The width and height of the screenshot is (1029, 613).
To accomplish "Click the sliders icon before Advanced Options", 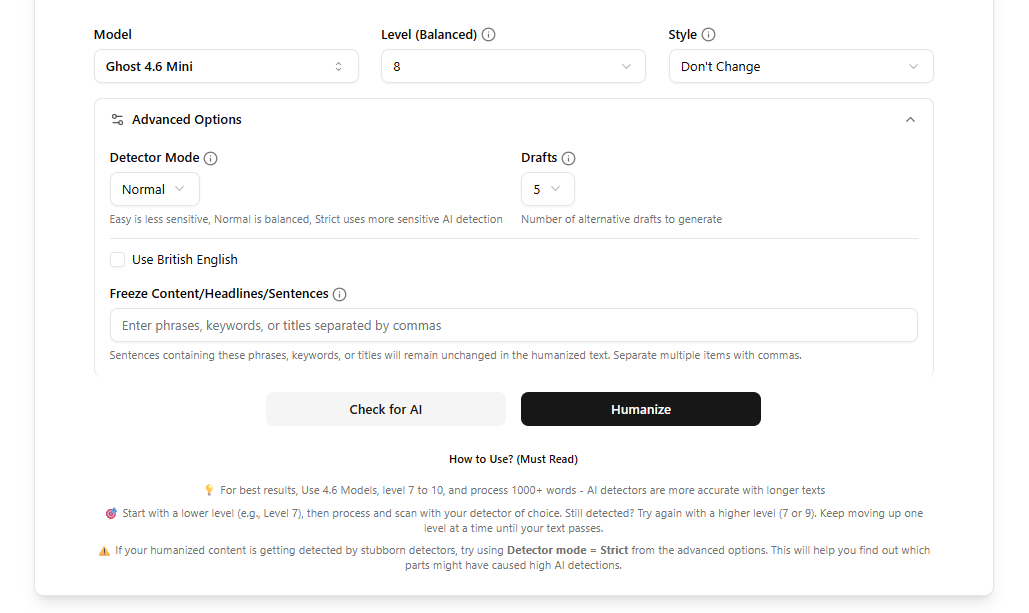I will click(x=117, y=119).
